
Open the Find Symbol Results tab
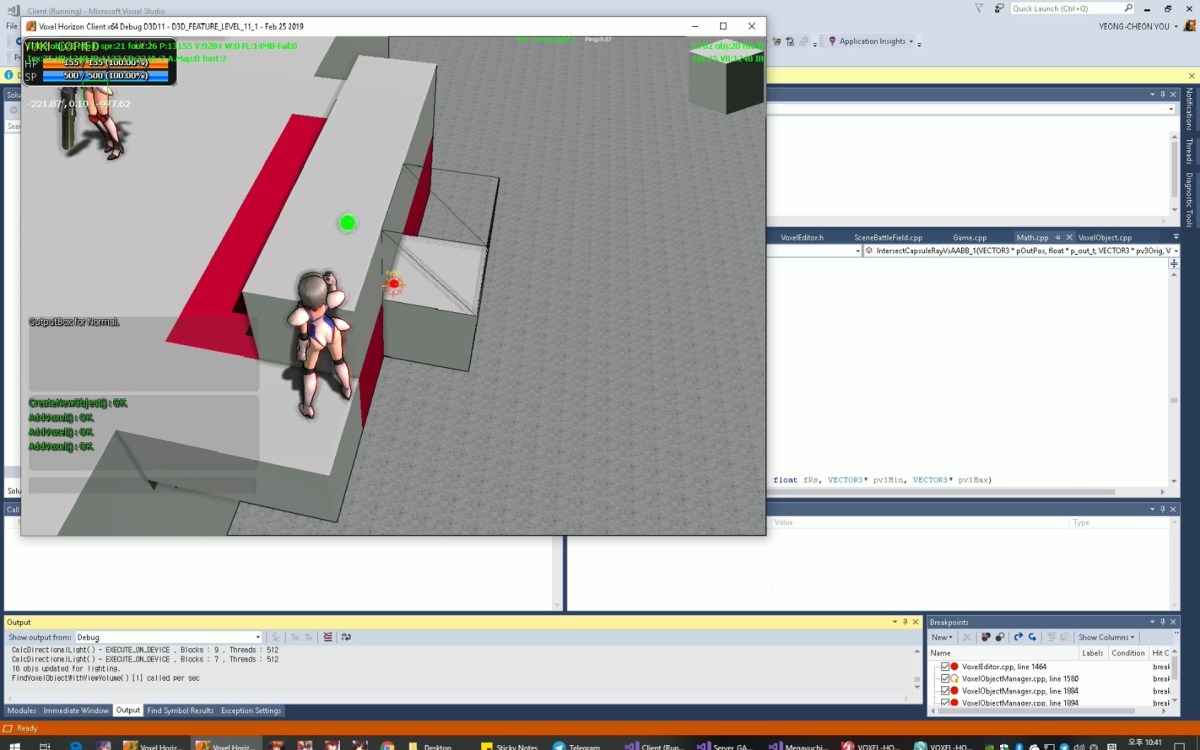[180, 711]
